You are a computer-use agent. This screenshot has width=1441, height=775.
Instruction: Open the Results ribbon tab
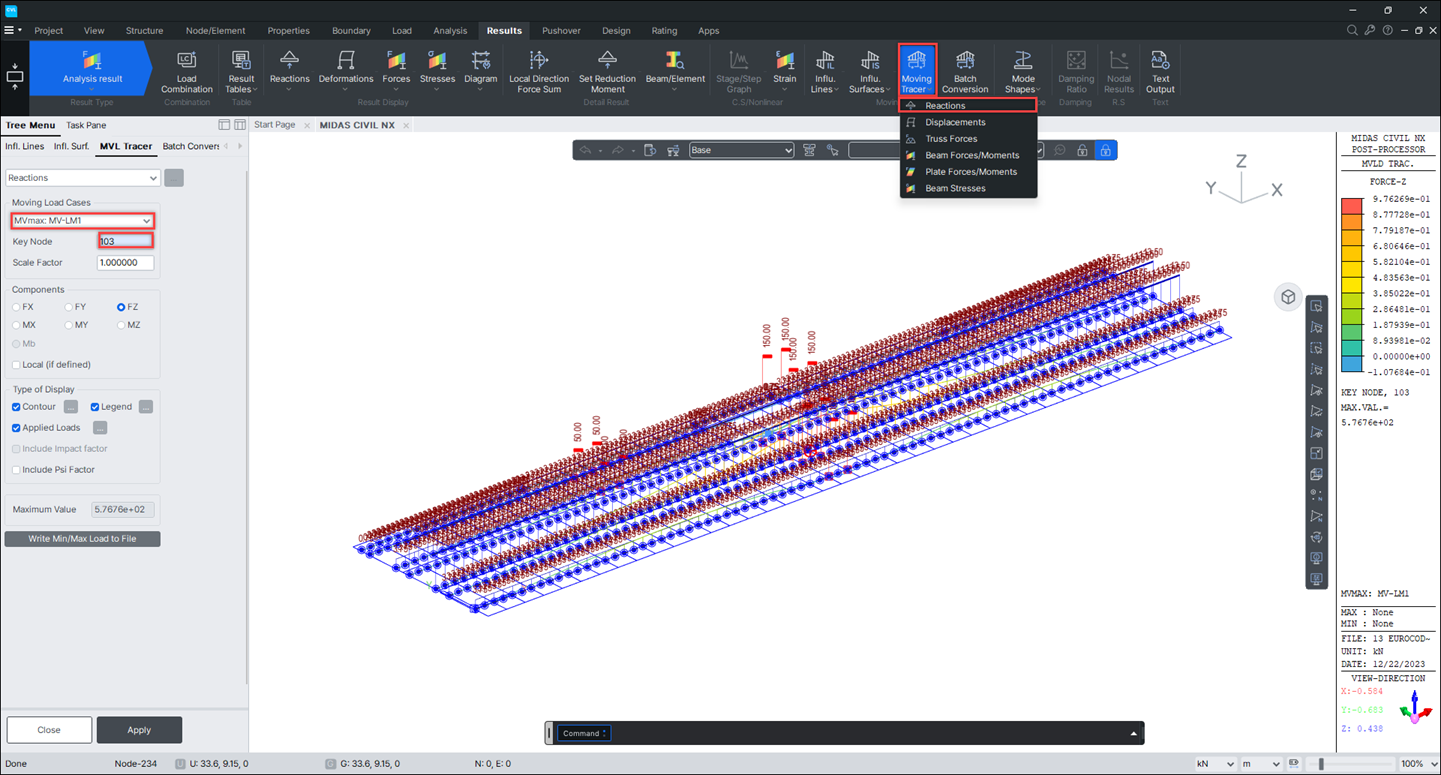[x=504, y=31]
